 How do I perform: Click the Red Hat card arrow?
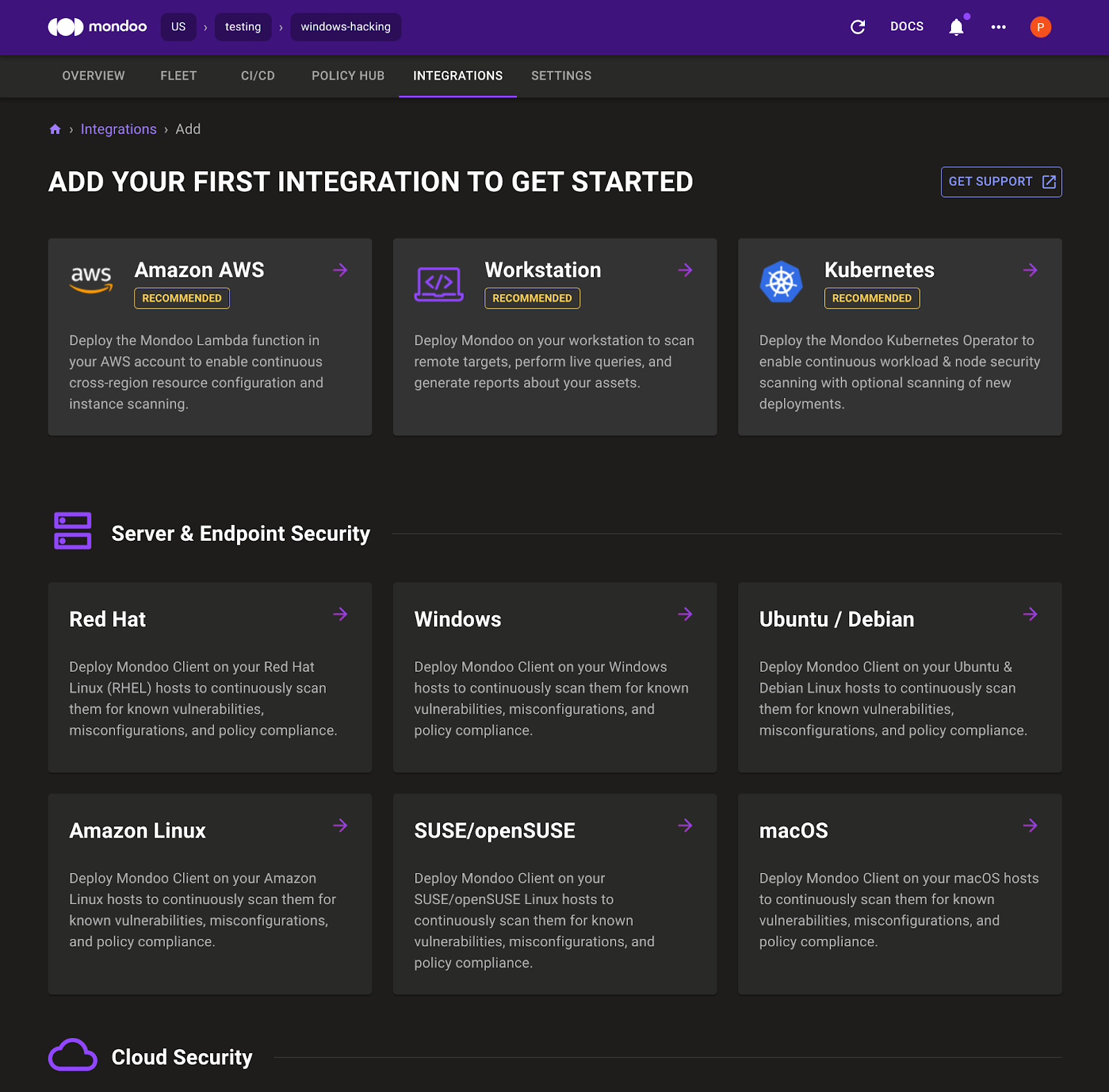pyautogui.click(x=340, y=614)
